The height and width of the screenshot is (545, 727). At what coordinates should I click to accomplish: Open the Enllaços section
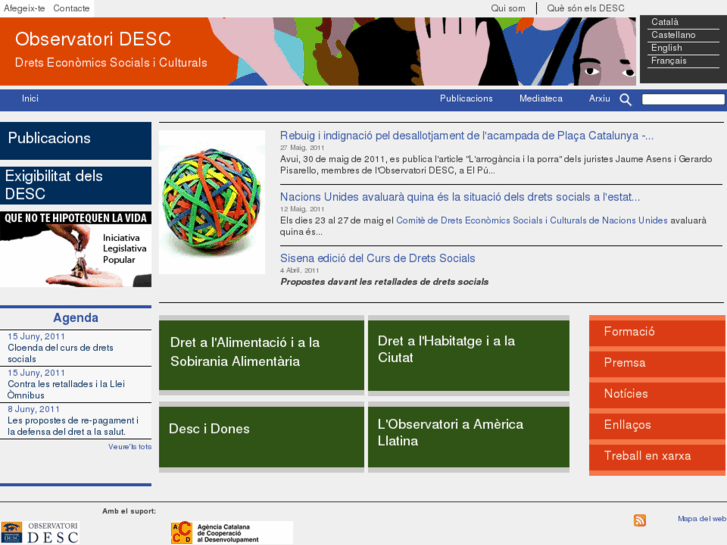657,425
